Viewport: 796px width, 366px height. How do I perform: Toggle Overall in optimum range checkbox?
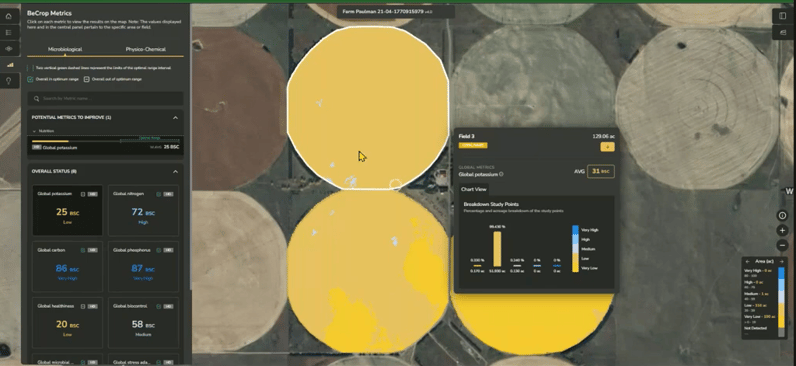[30, 79]
